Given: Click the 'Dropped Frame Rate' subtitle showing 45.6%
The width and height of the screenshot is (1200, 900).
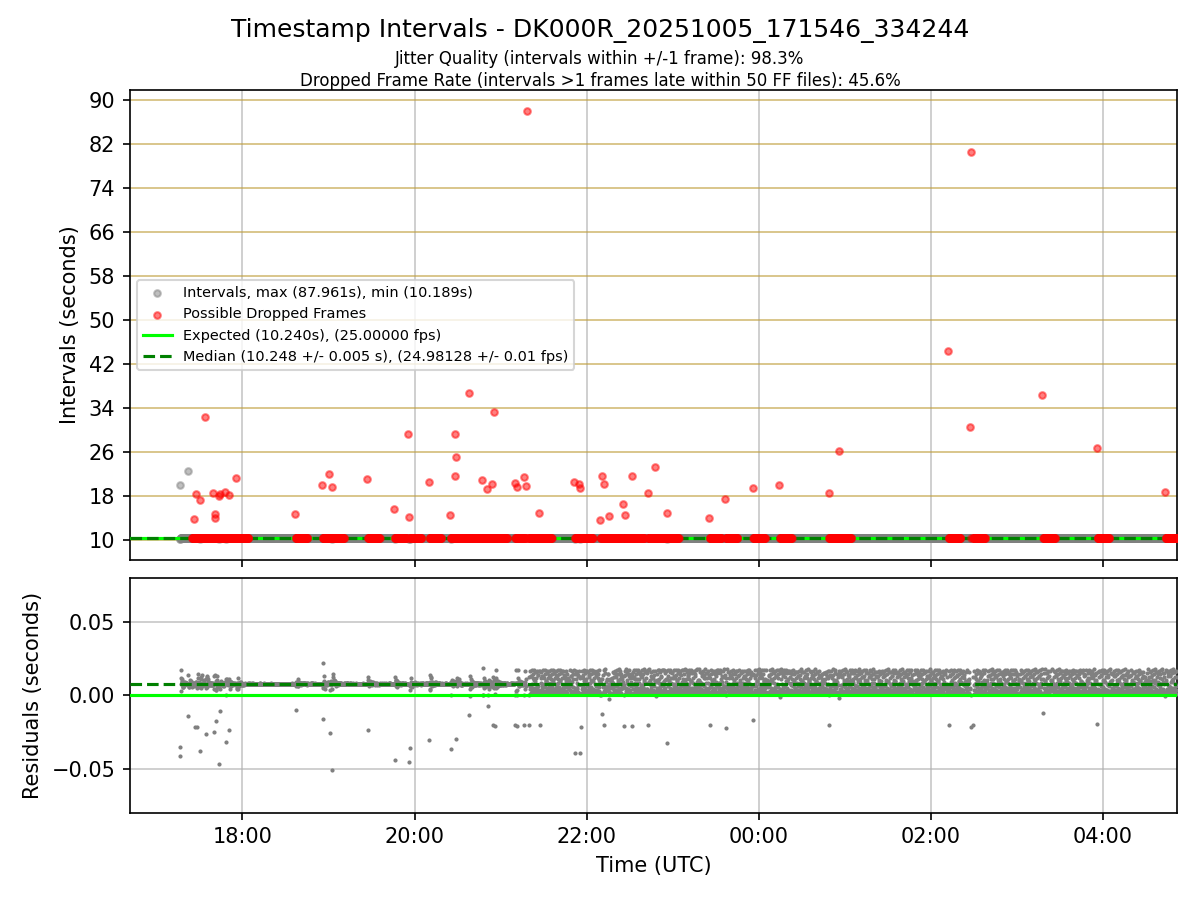Looking at the screenshot, I should click(x=600, y=80).
